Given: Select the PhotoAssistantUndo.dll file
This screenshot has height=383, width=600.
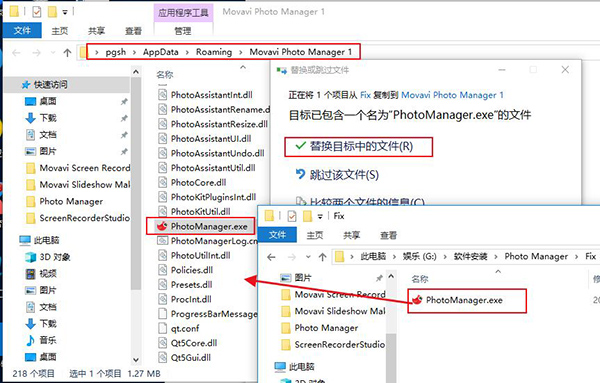Looking at the screenshot, I should click(217, 153).
